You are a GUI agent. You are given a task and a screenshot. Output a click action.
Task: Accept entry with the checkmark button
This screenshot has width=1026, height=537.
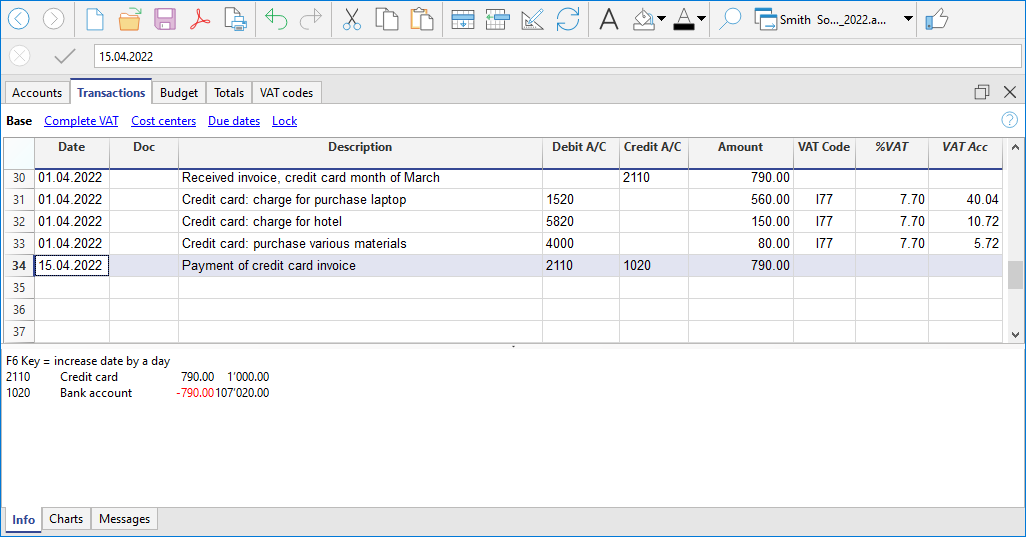click(65, 57)
